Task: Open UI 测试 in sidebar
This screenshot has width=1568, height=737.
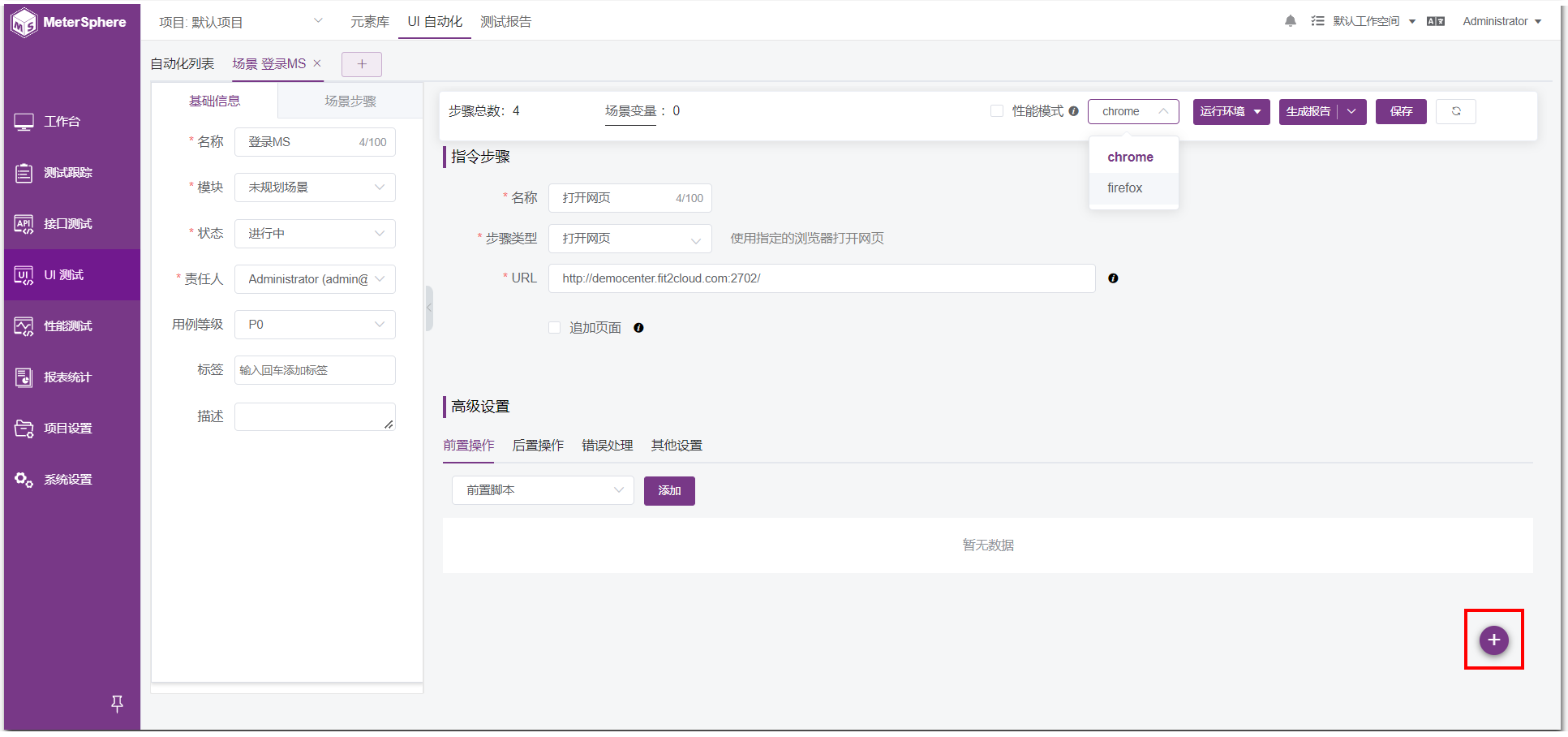Action: point(71,275)
